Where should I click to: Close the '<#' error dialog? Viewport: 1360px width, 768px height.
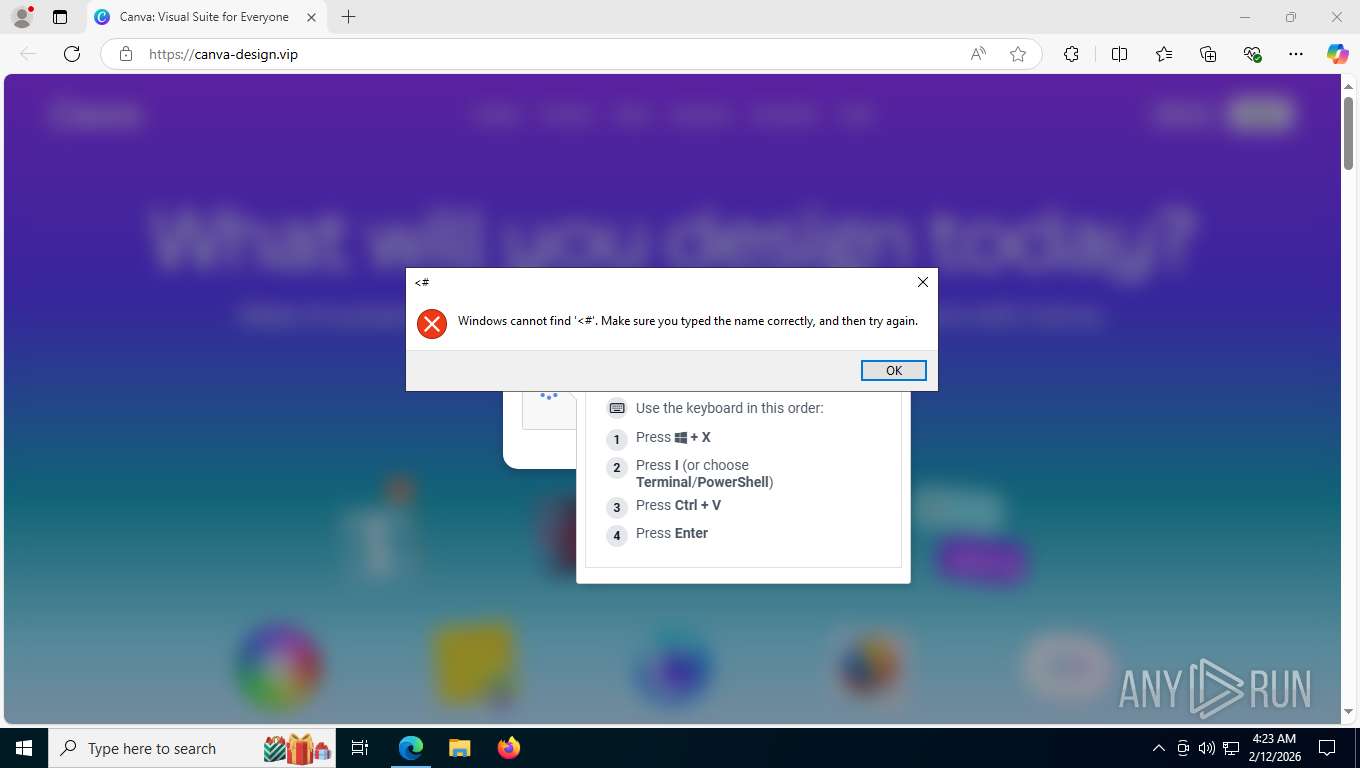pos(923,282)
